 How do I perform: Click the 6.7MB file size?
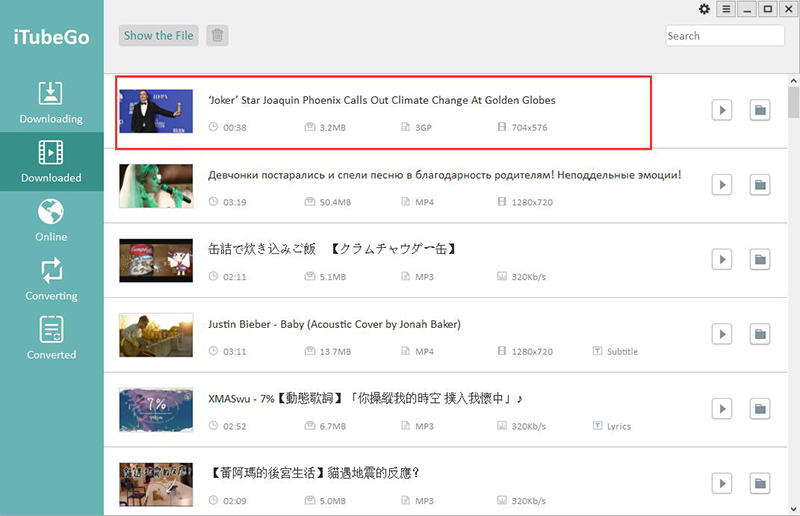(333, 426)
